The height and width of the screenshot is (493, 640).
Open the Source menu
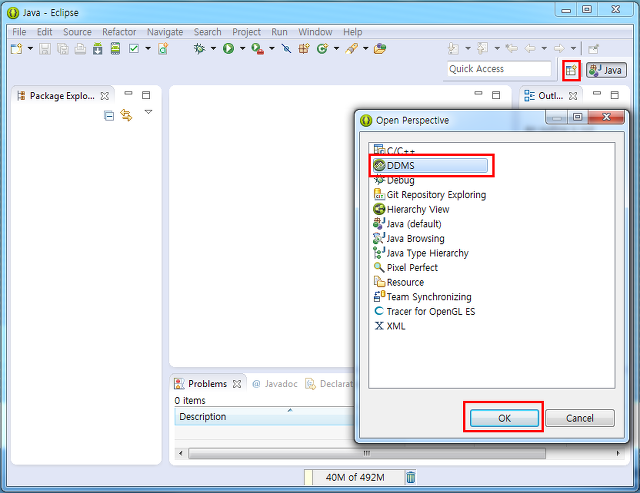tap(77, 32)
